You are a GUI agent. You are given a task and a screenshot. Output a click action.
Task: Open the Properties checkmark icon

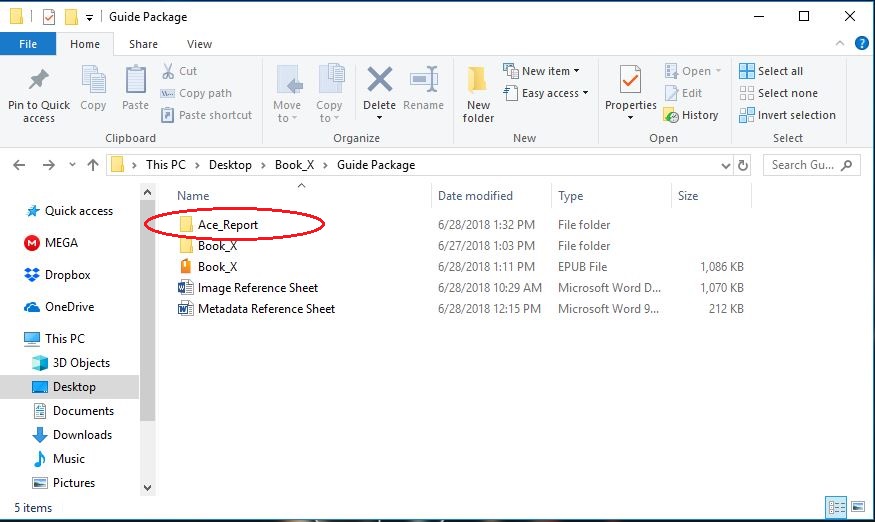[631, 80]
